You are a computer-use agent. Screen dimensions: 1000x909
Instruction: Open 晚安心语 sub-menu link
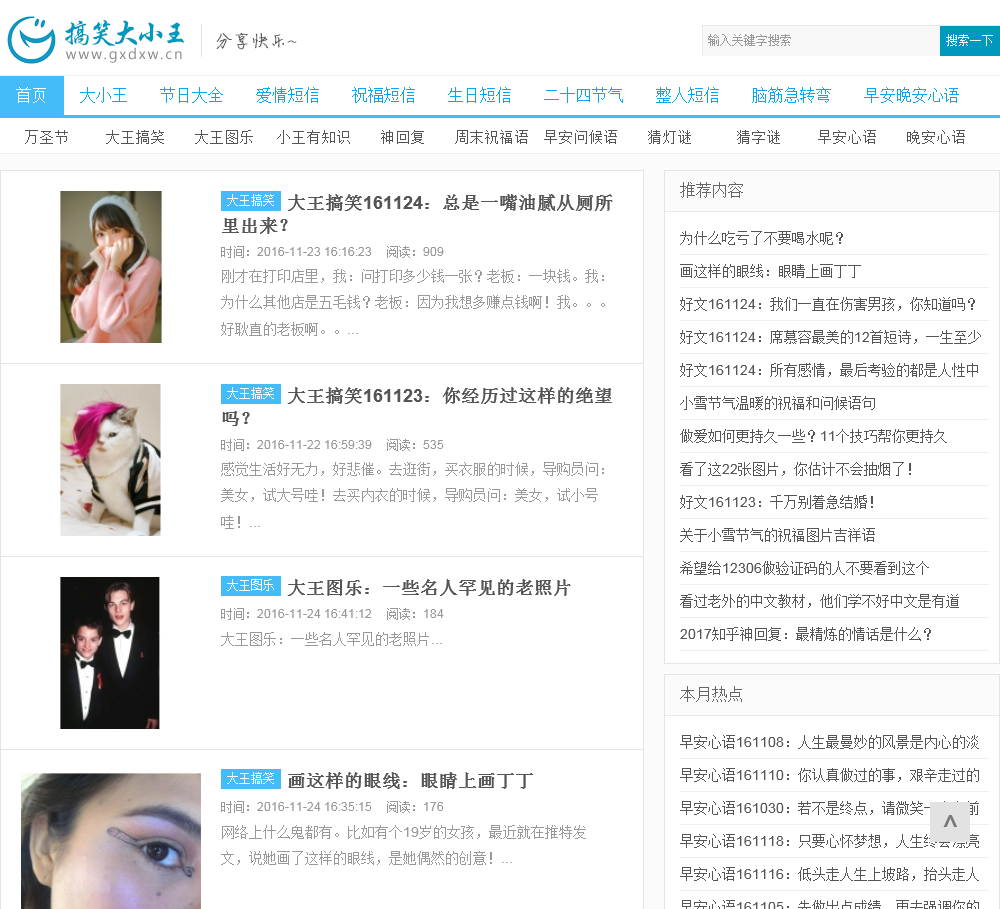[936, 137]
